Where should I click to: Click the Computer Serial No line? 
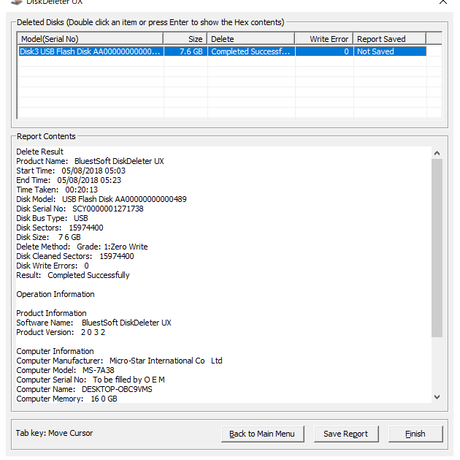coord(91,380)
